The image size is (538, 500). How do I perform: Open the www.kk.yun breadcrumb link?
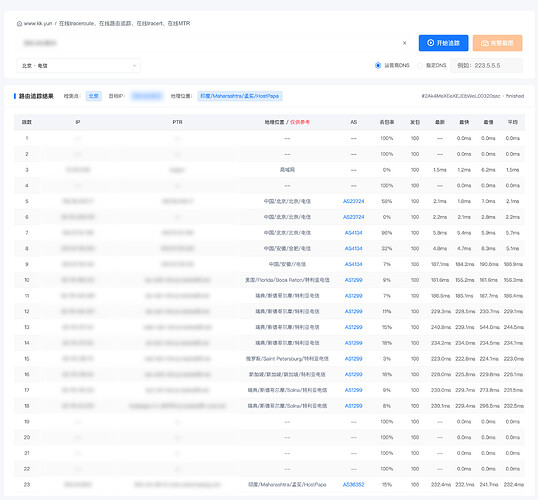pos(38,23)
